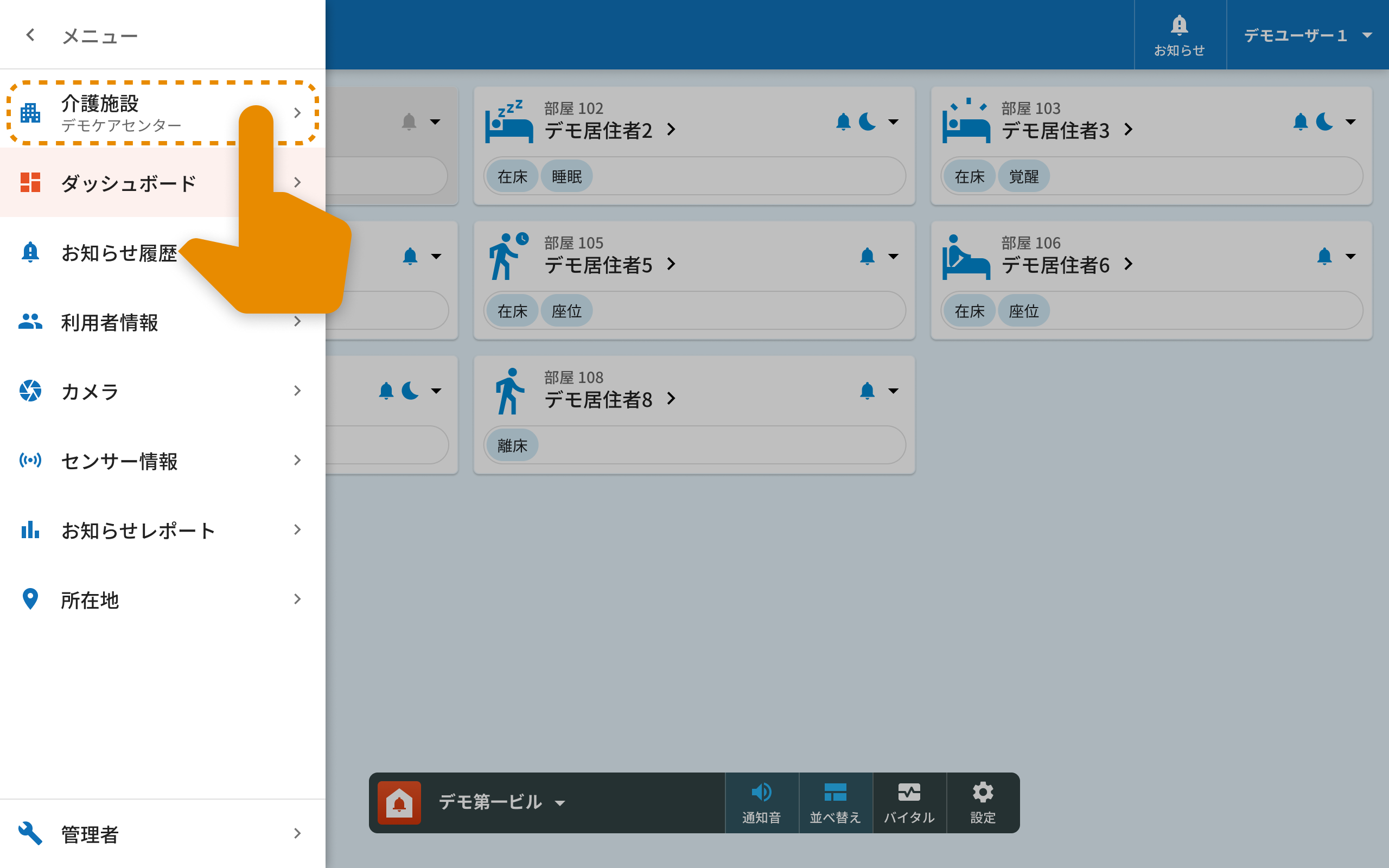Open the お知らせ bell in top bar

[1179, 34]
